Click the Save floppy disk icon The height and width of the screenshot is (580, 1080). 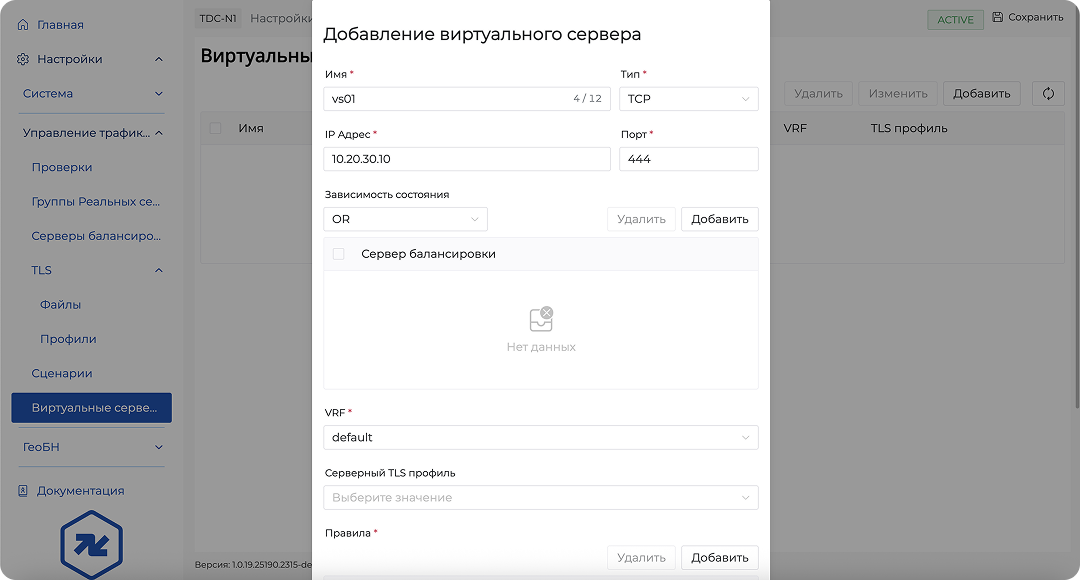point(997,17)
